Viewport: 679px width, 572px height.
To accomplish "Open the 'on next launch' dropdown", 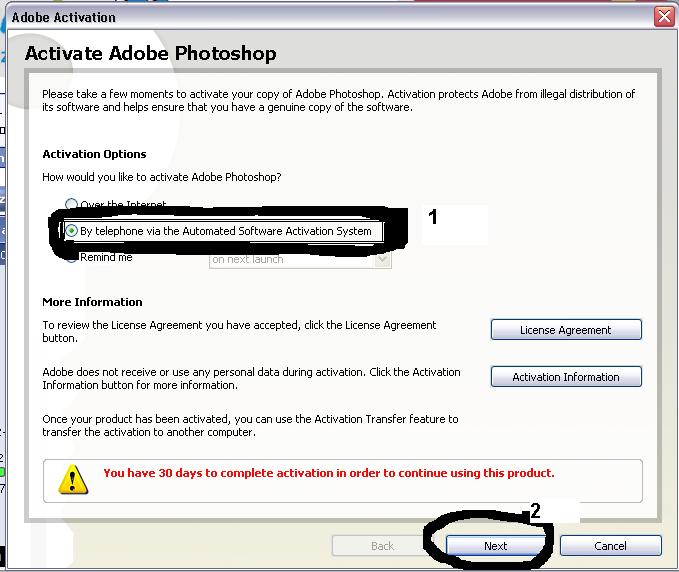I will click(298, 259).
